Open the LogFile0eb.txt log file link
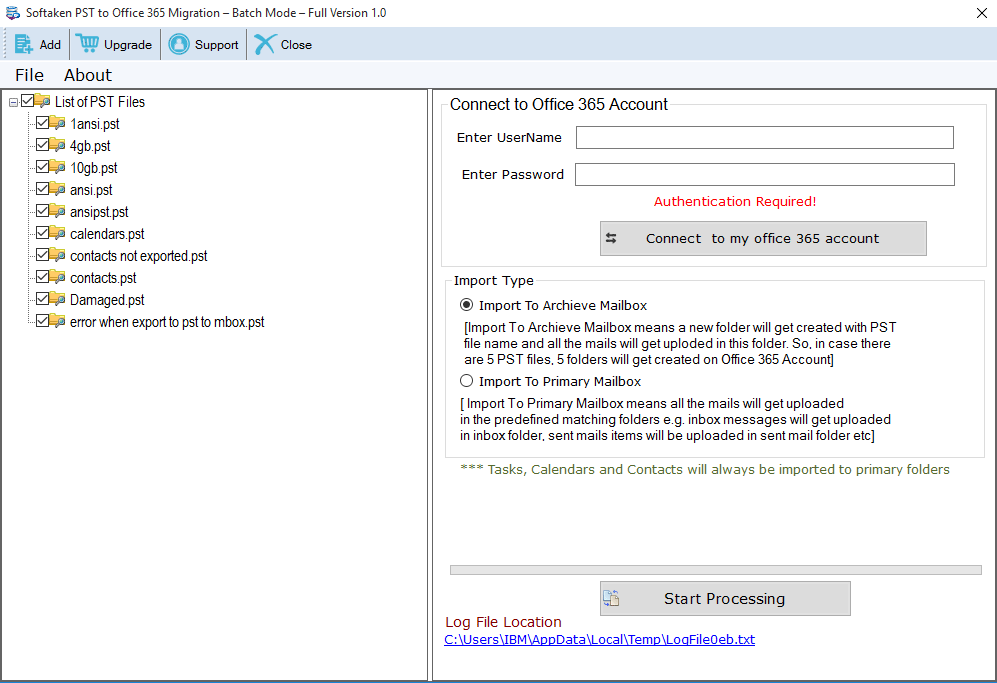 click(599, 639)
